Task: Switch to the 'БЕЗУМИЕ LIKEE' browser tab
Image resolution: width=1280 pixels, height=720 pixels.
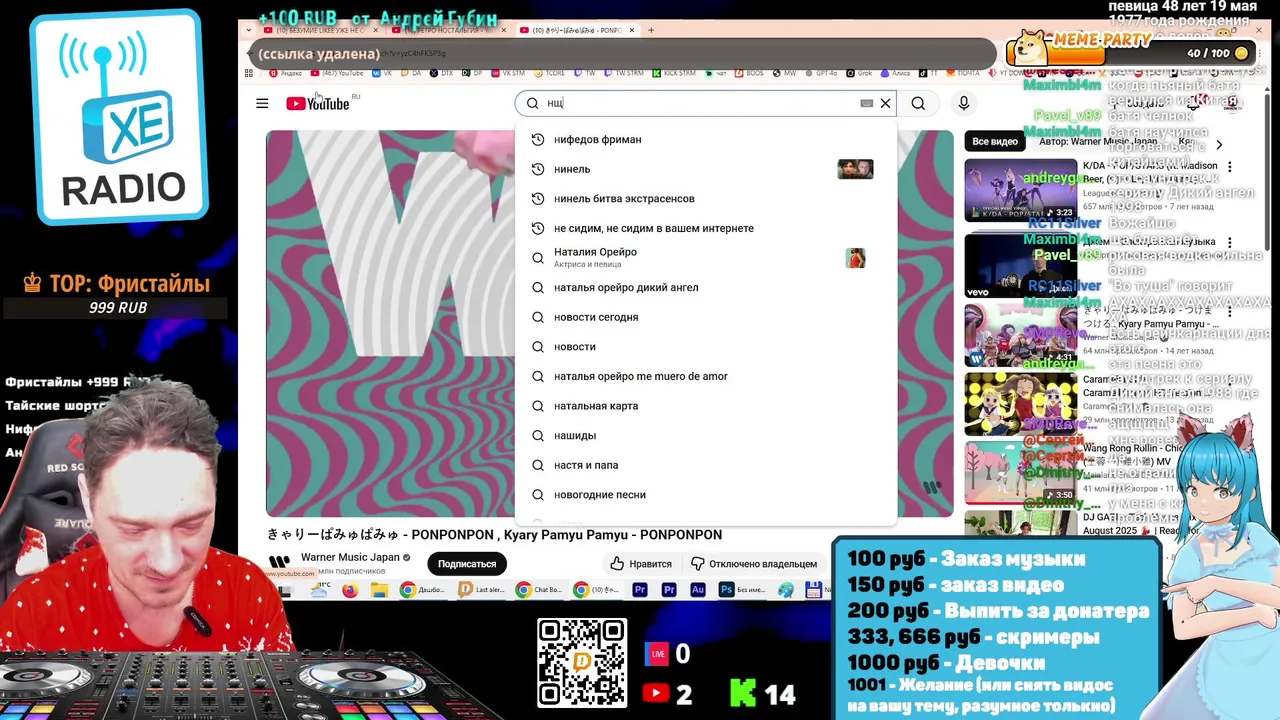Action: pyautogui.click(x=318, y=30)
